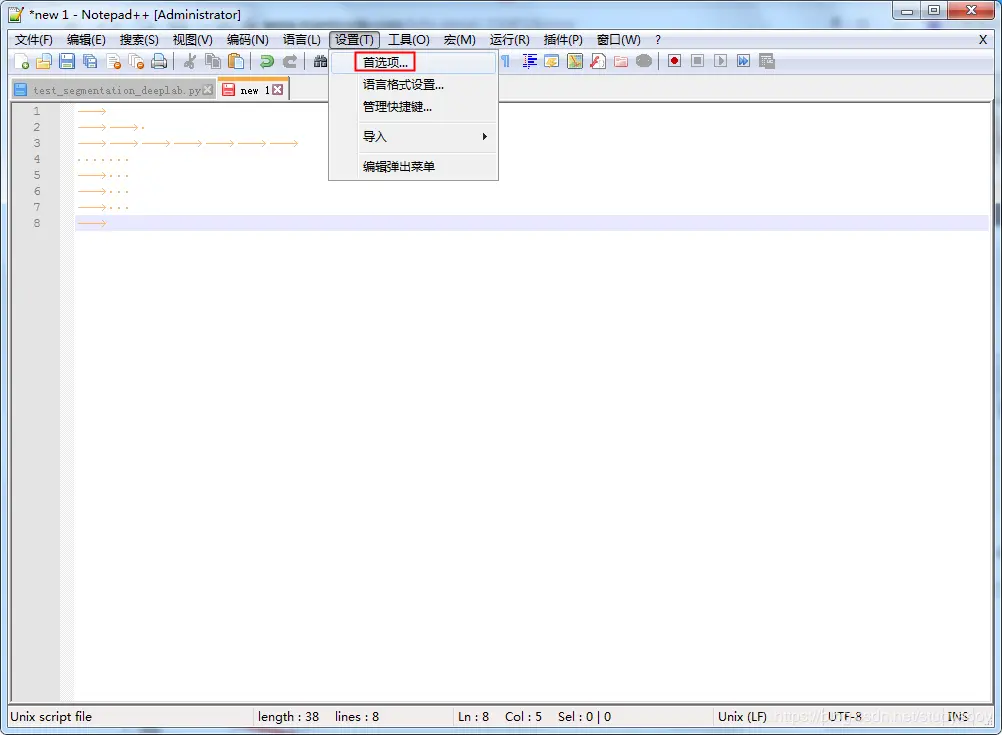Viewport: 1002px width, 735px height.
Task: Click Ln : 8 status entry
Action: click(x=474, y=716)
